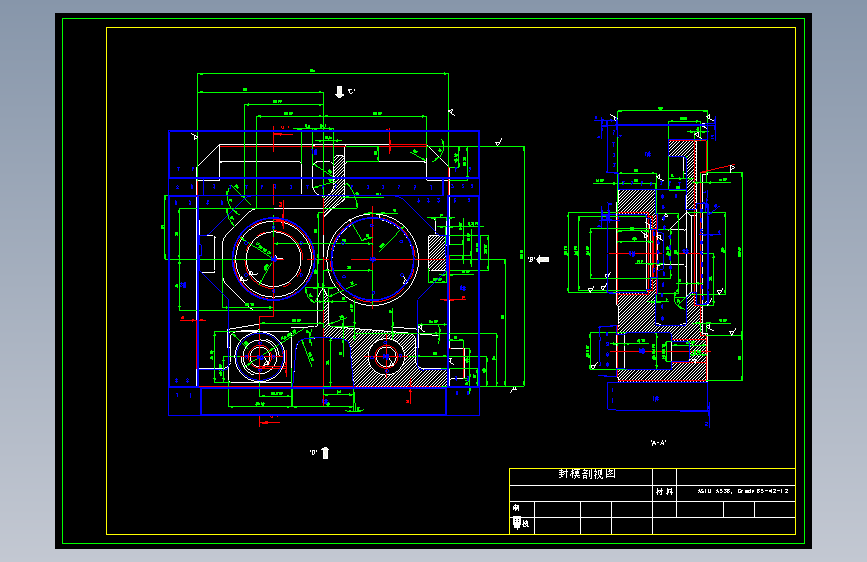The height and width of the screenshot is (562, 867).
Task: Select the 'A-A' section view label
Action: 659,443
